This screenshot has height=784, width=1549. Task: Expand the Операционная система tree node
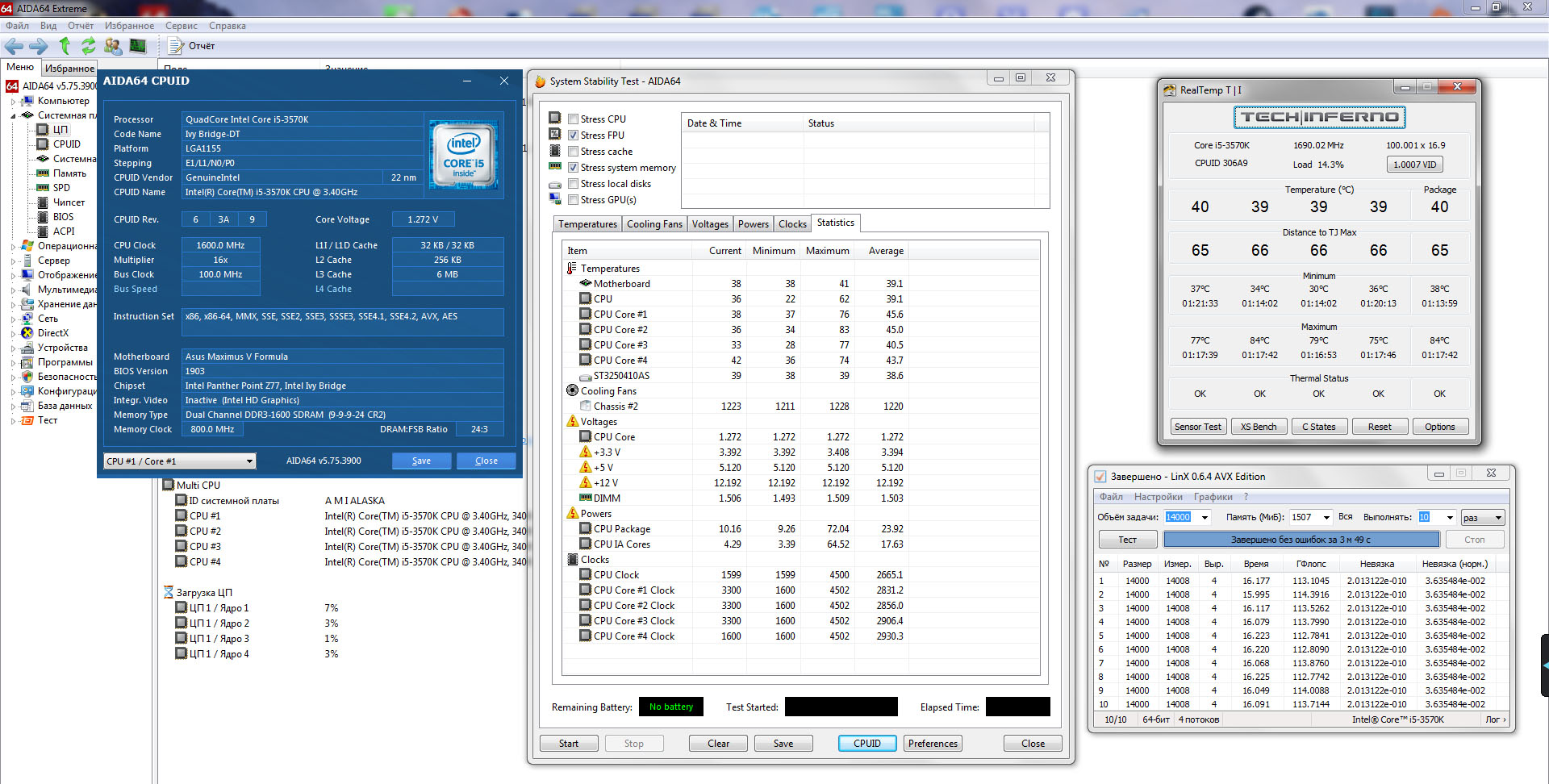click(13, 246)
